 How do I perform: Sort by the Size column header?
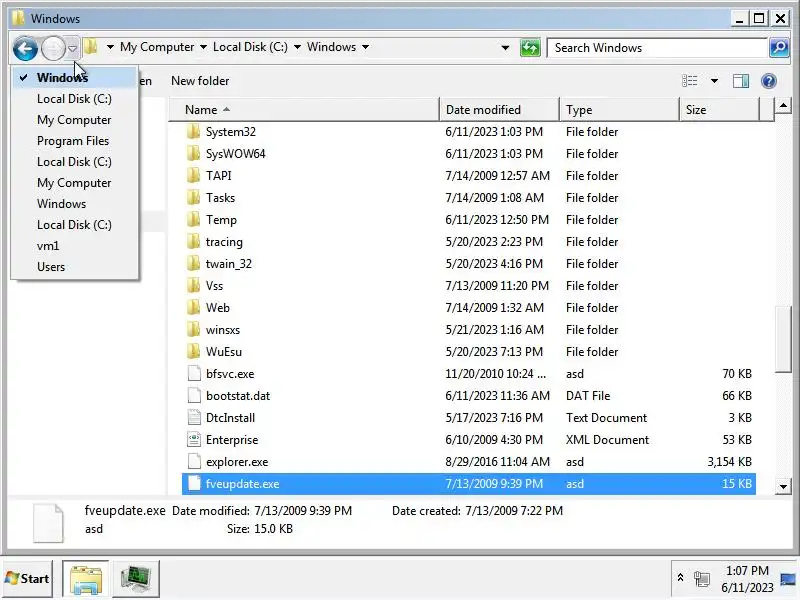click(719, 110)
